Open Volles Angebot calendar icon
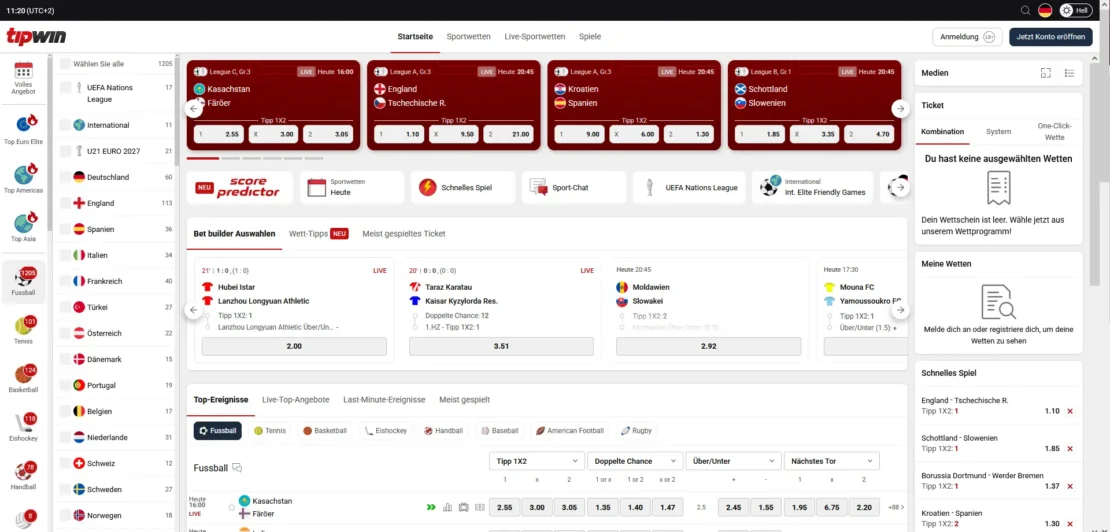1110x532 pixels. click(x=24, y=69)
